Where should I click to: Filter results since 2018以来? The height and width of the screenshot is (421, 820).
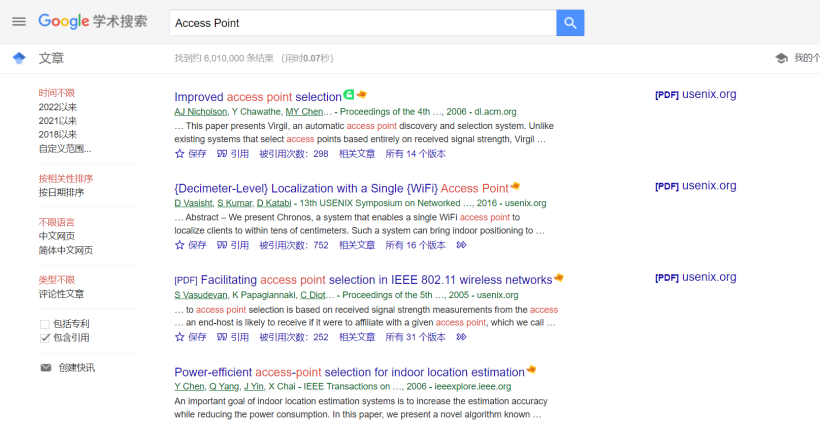point(58,134)
